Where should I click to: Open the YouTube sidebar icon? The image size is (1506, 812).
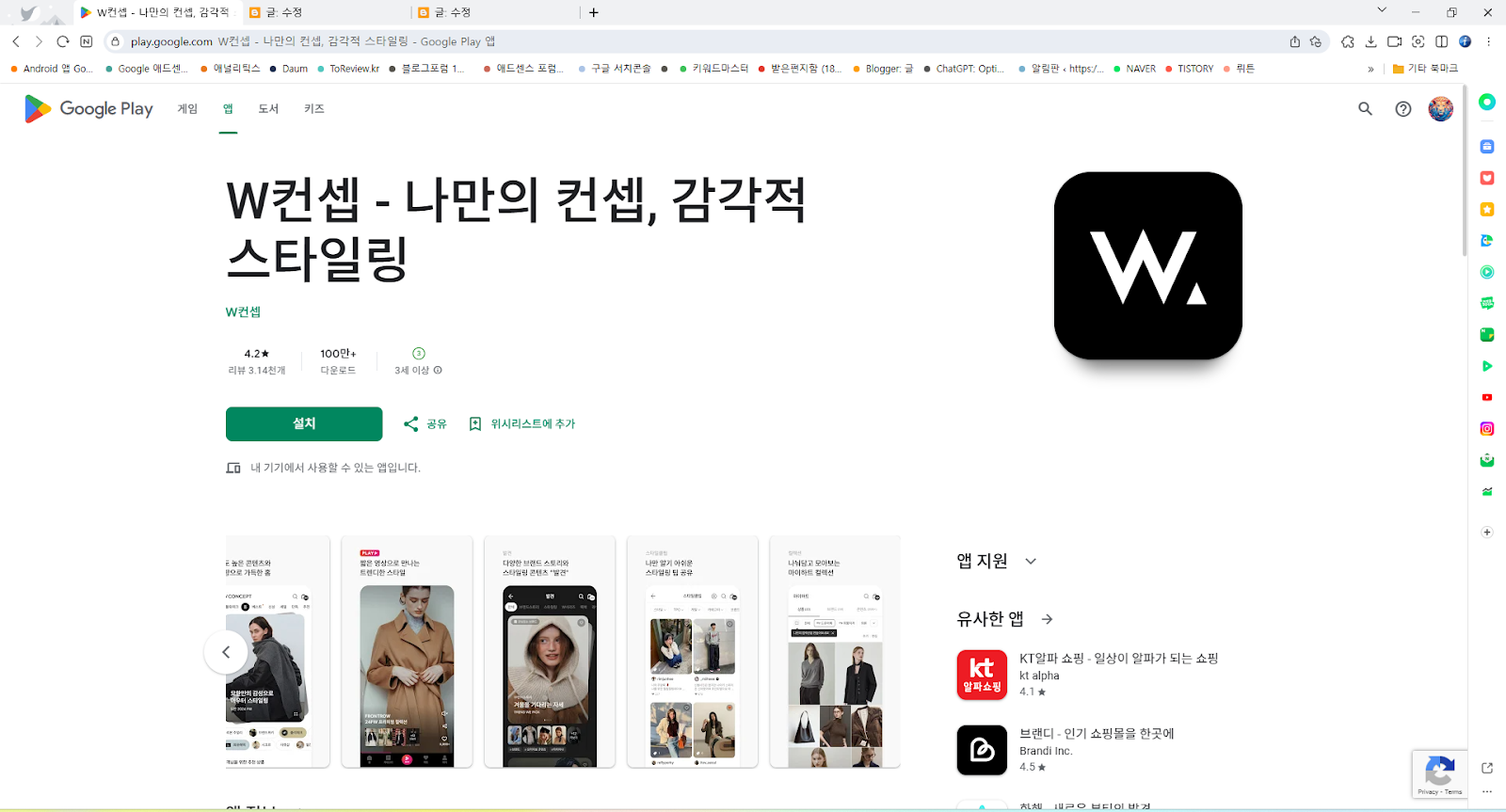(1487, 397)
